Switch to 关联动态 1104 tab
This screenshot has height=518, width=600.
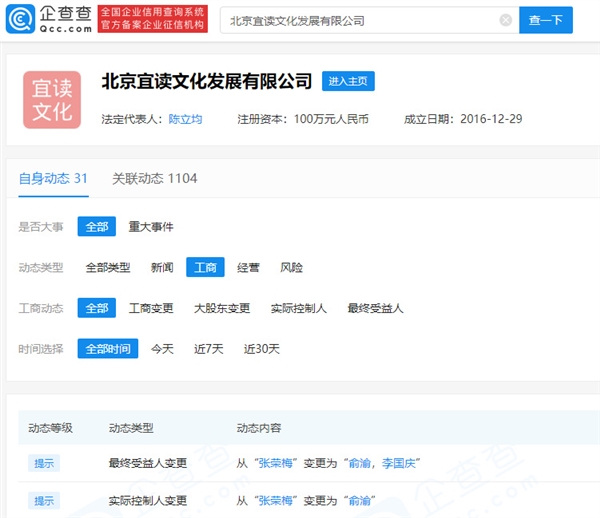[x=154, y=178]
